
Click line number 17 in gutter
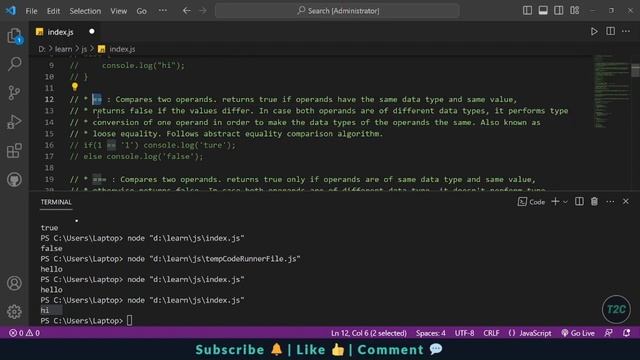(x=49, y=157)
